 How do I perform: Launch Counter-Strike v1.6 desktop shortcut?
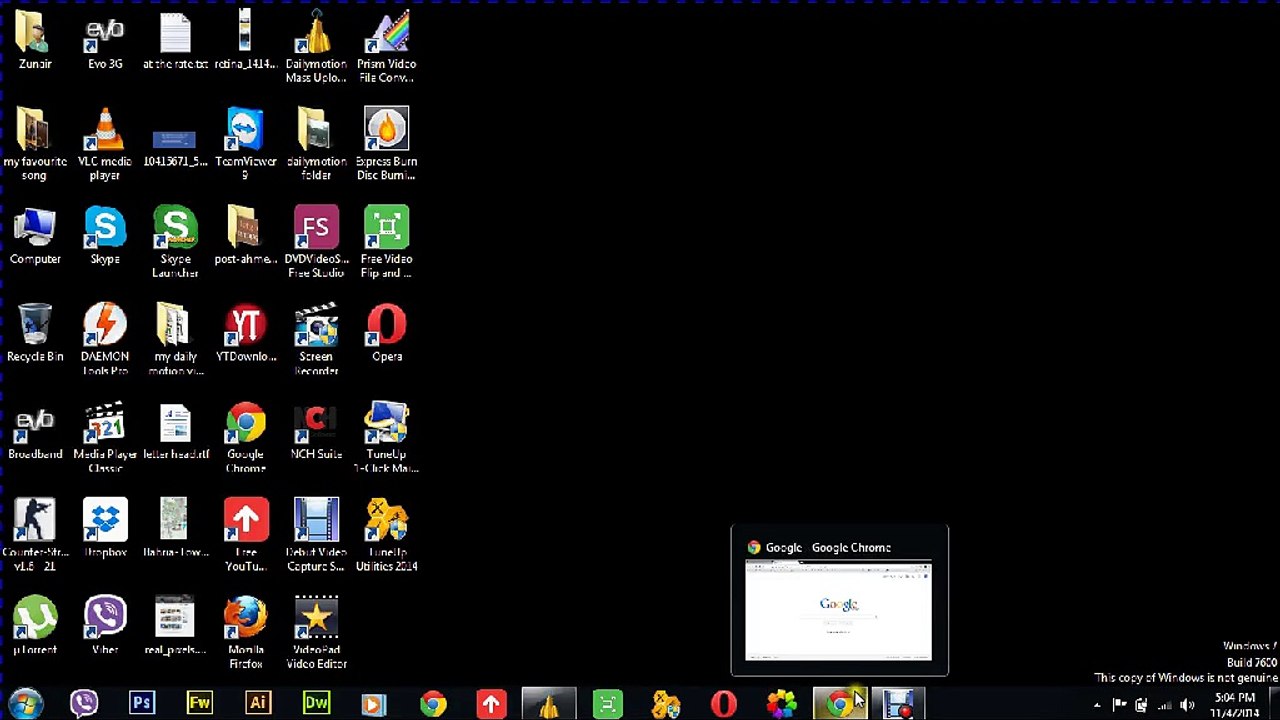tap(35, 535)
